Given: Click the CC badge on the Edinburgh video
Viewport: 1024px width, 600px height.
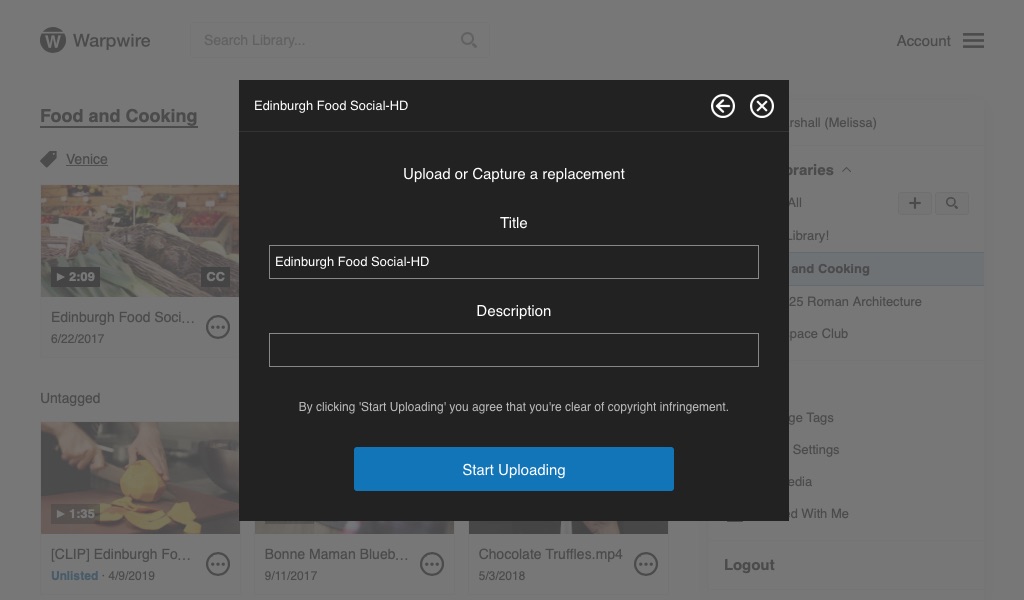Looking at the screenshot, I should 216,277.
